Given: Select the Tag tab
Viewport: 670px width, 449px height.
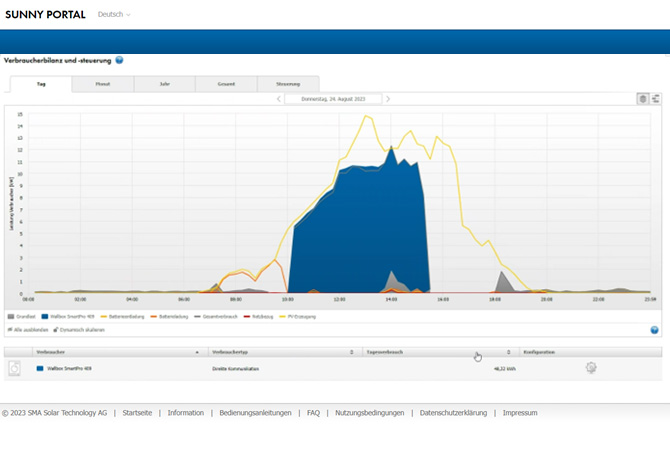Looking at the screenshot, I should (x=41, y=84).
